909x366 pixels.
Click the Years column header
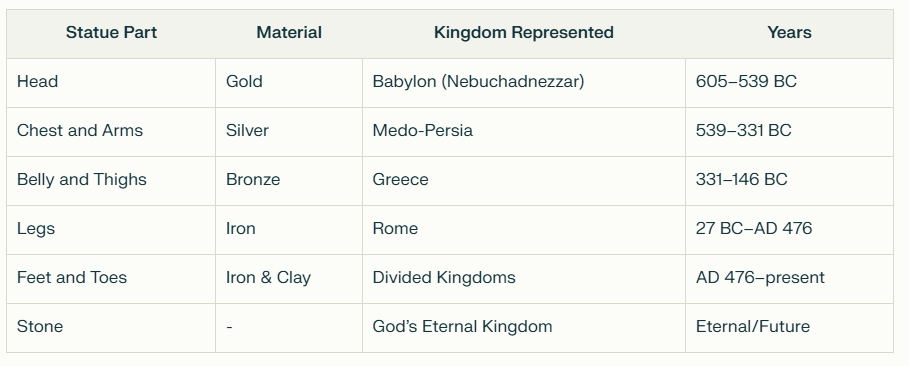click(x=789, y=33)
